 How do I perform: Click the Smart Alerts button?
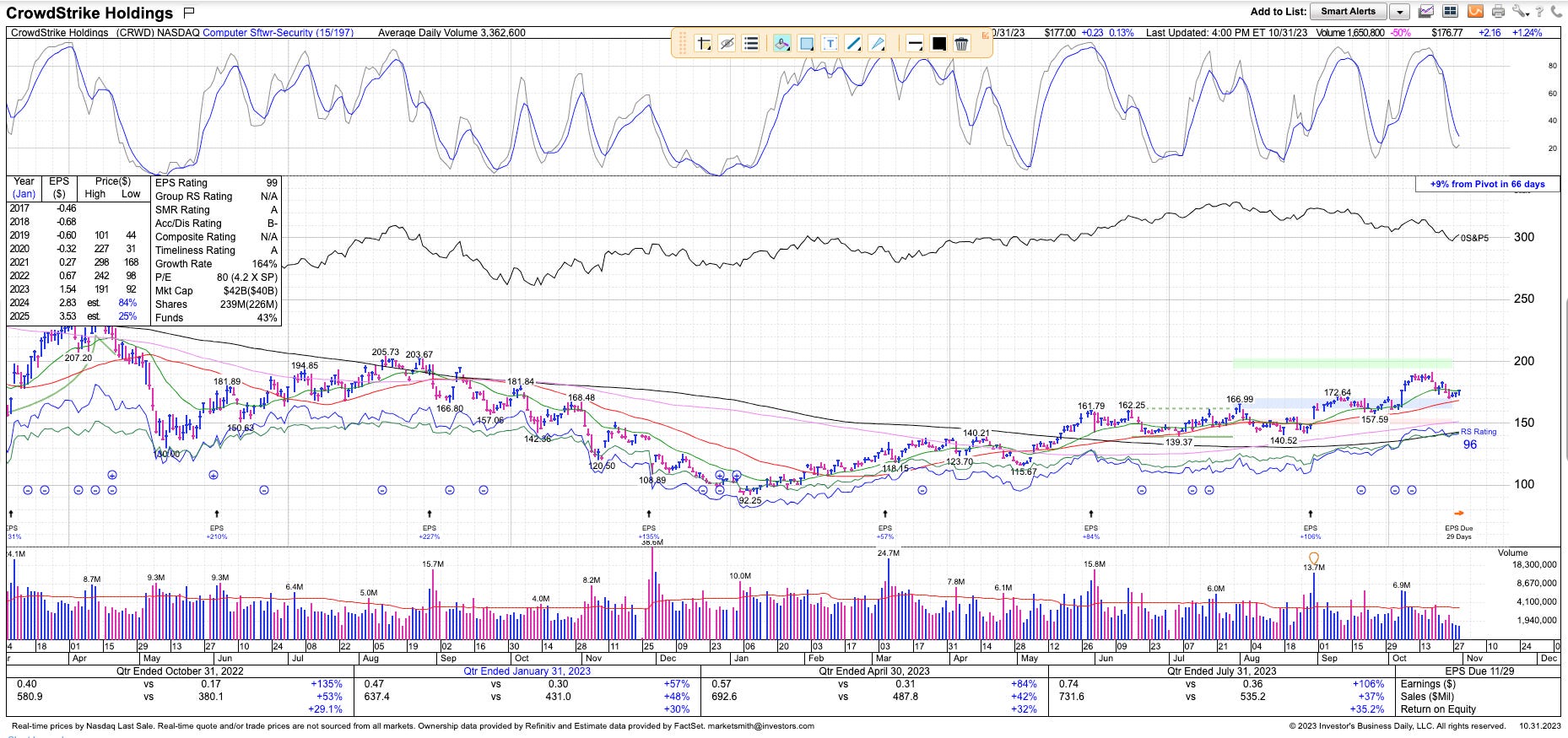(x=1348, y=12)
